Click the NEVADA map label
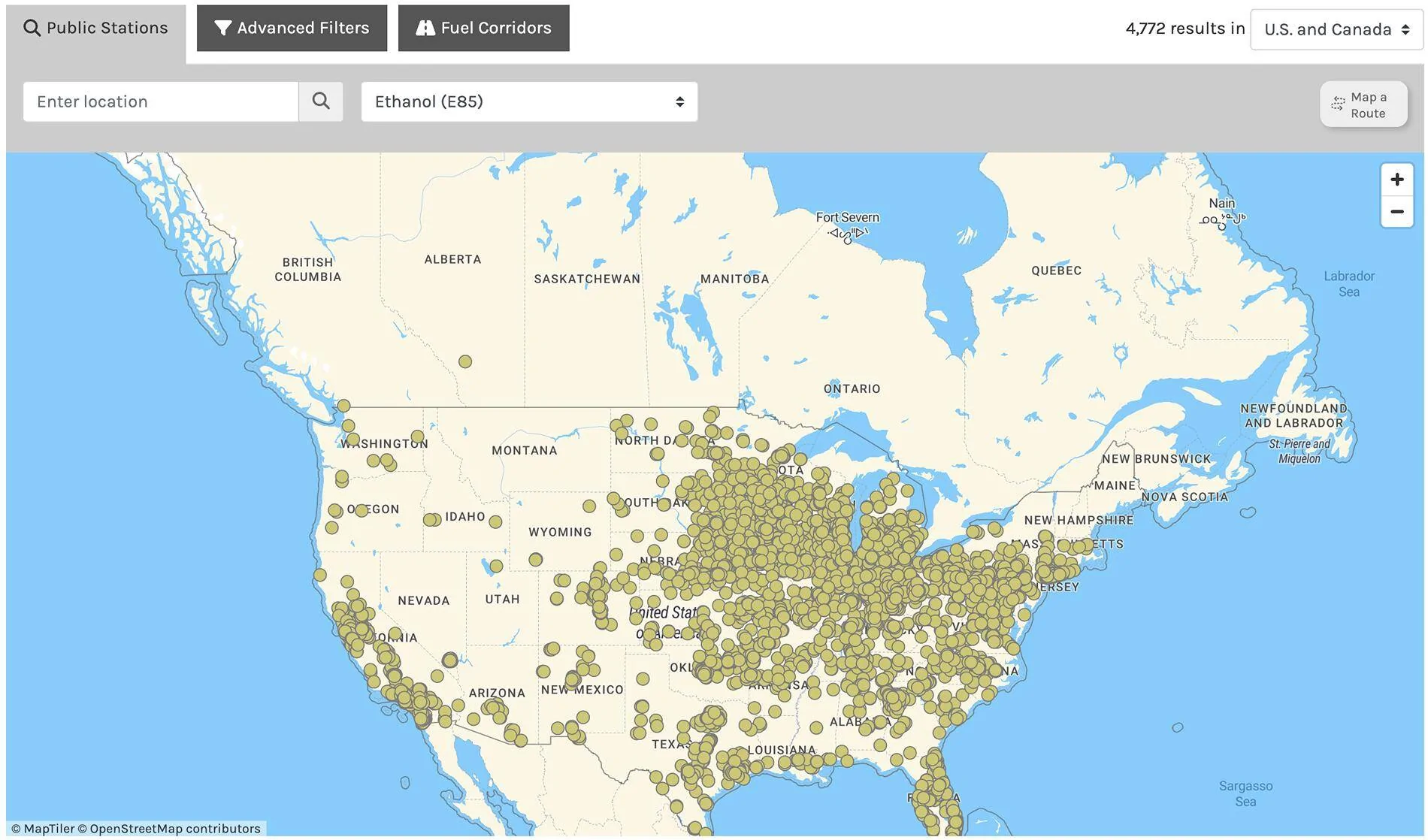 [x=424, y=600]
